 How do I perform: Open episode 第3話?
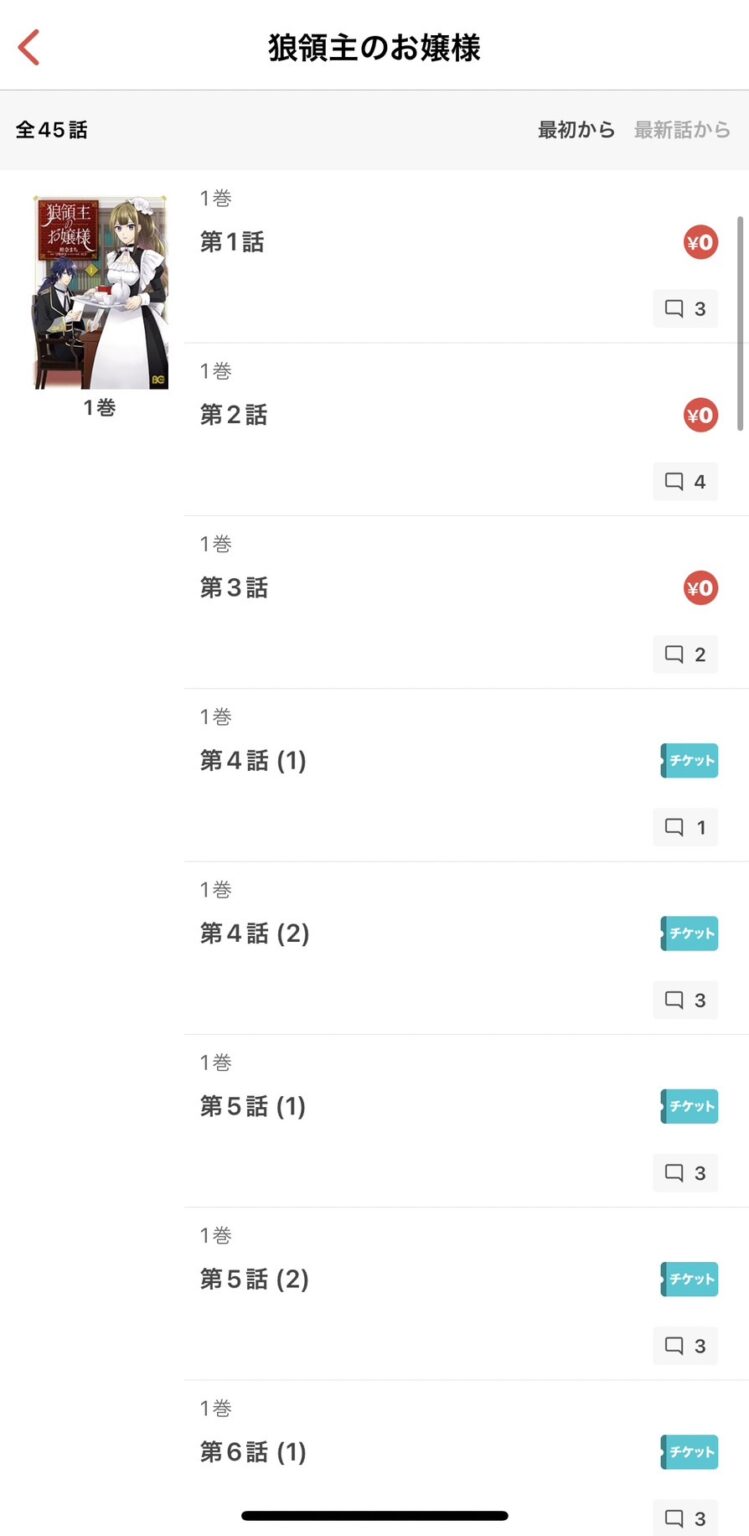[x=234, y=588]
